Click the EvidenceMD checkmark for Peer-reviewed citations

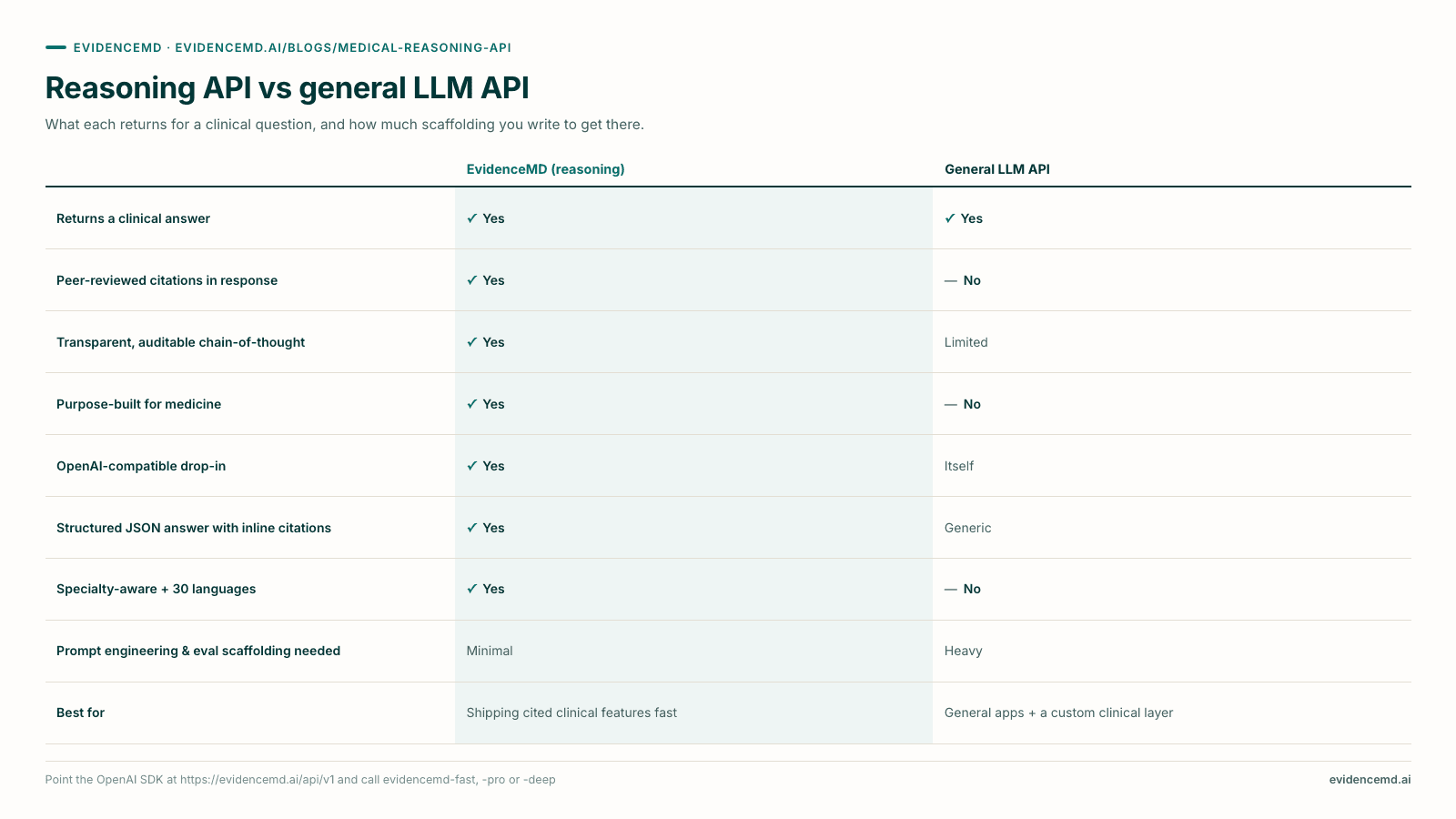coord(471,280)
